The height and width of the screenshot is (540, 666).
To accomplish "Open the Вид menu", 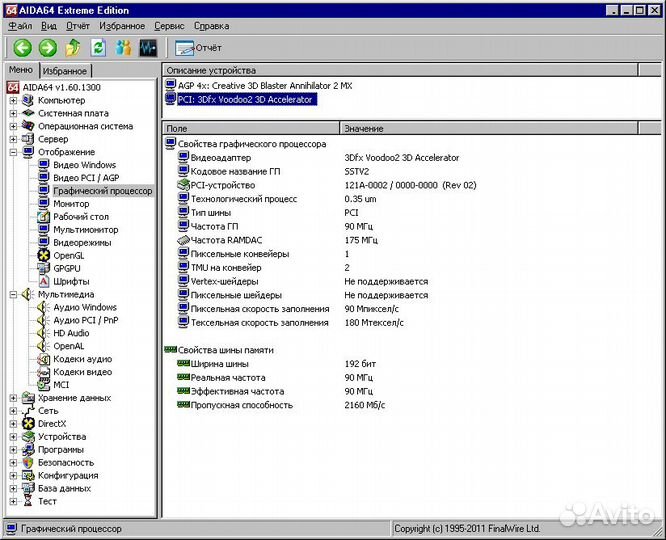I will click(49, 26).
